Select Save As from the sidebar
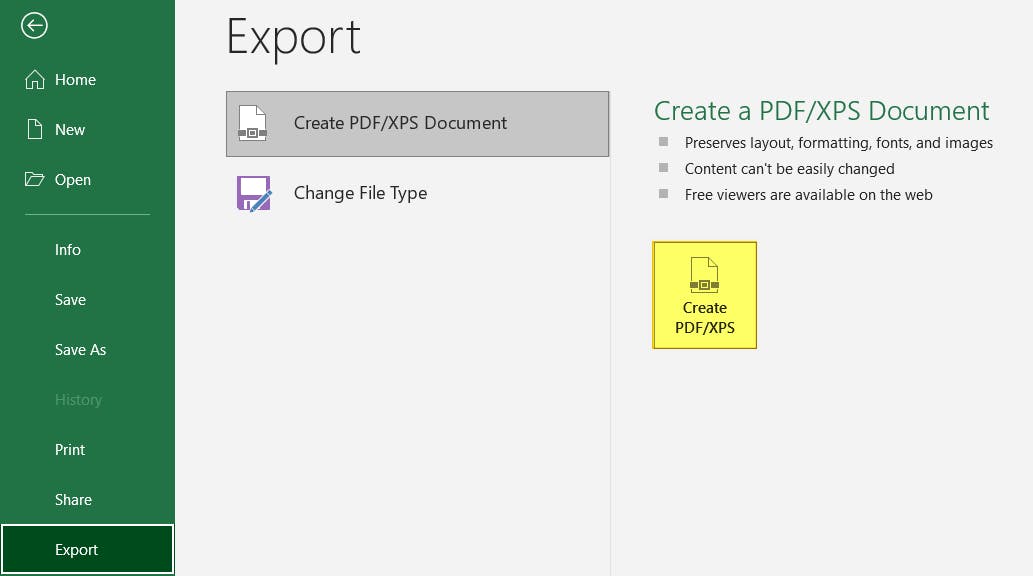The height and width of the screenshot is (576, 1033). coord(80,349)
